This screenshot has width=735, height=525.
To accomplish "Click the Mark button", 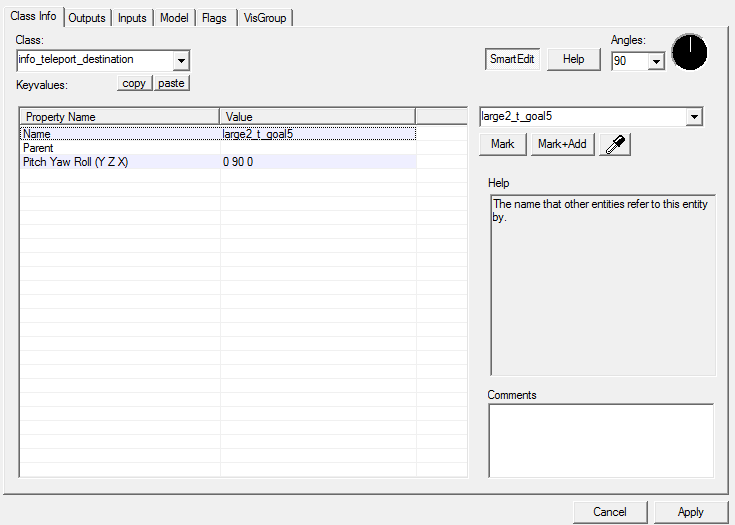I will coord(502,144).
